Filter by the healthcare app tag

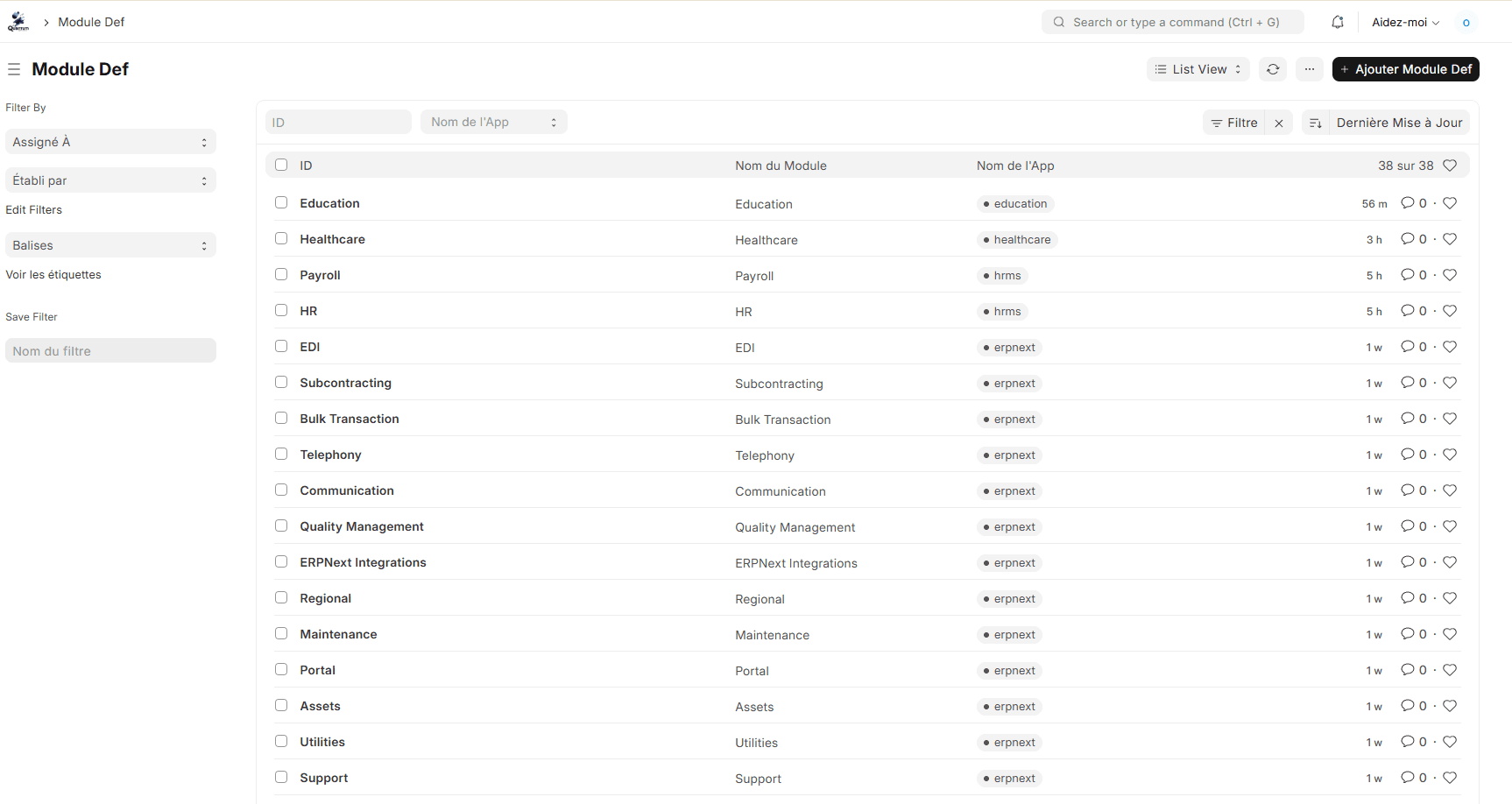point(1017,240)
